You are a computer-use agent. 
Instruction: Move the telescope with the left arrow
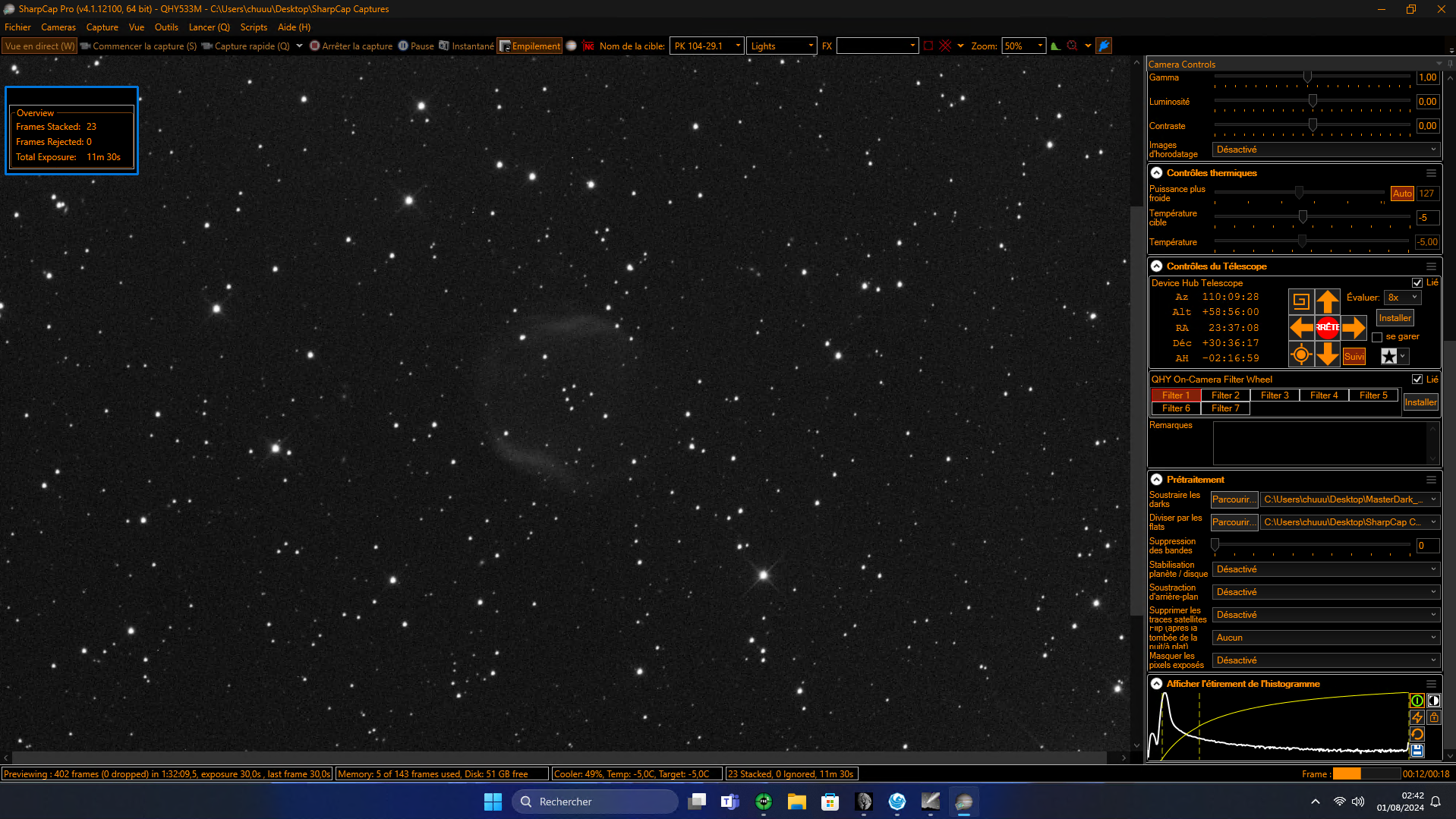1301,328
